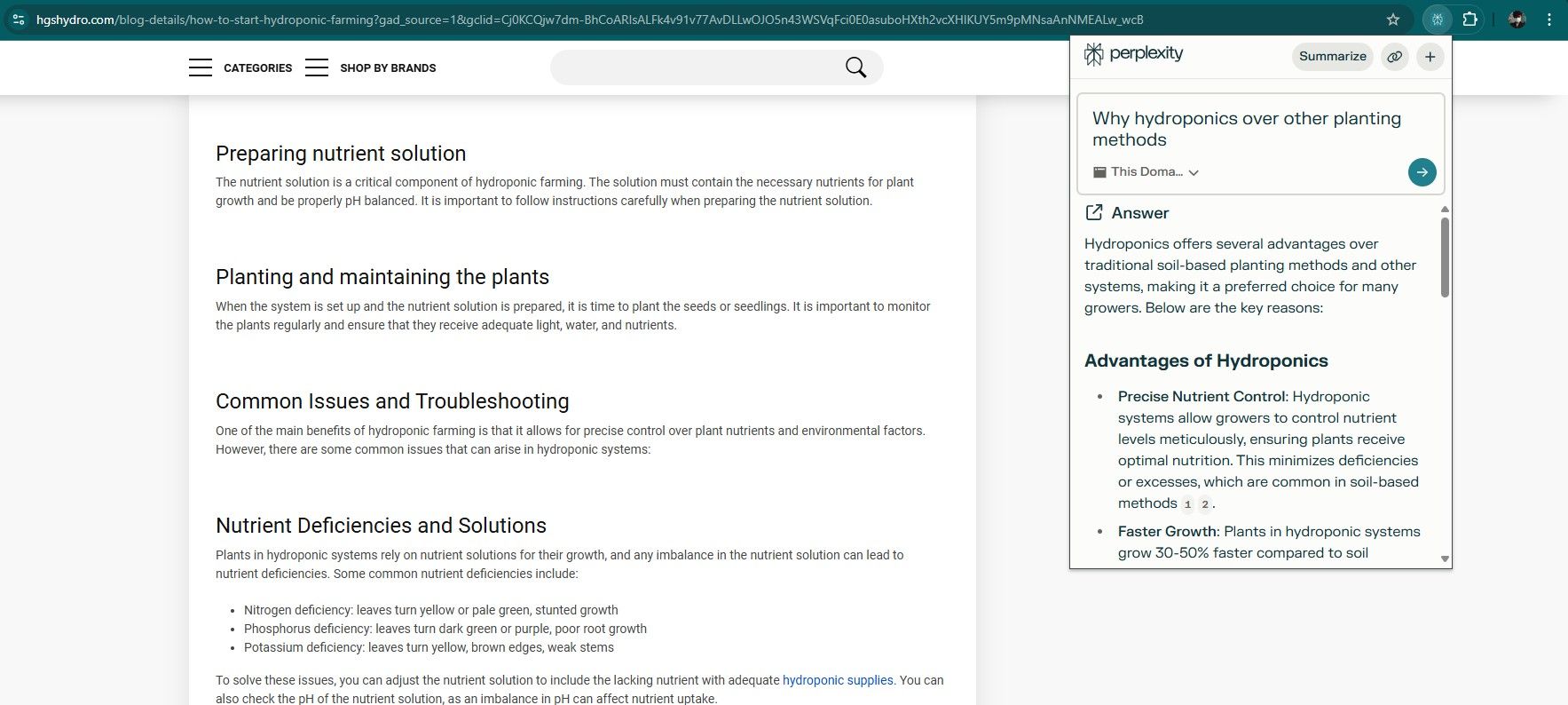Submit the query with the arrow button

[x=1422, y=172]
